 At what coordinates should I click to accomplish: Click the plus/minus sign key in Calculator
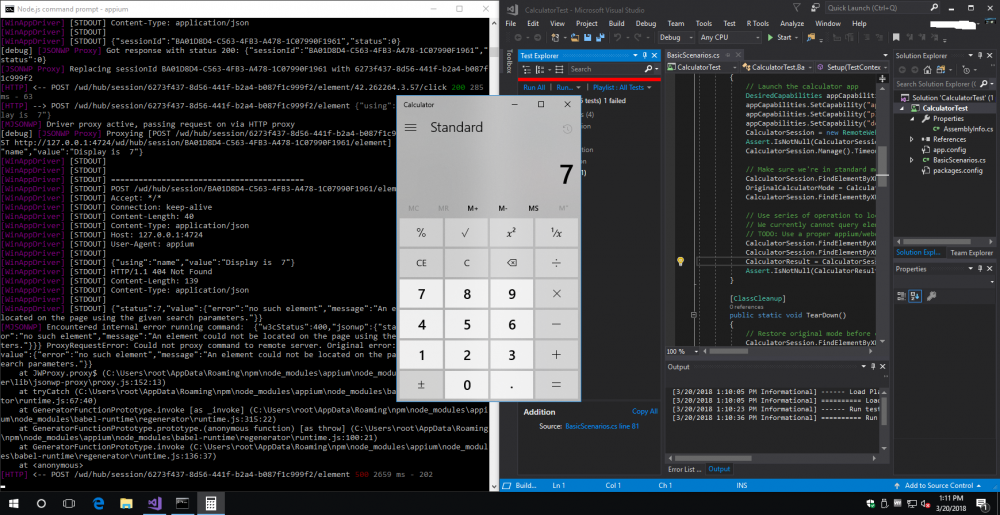point(421,385)
